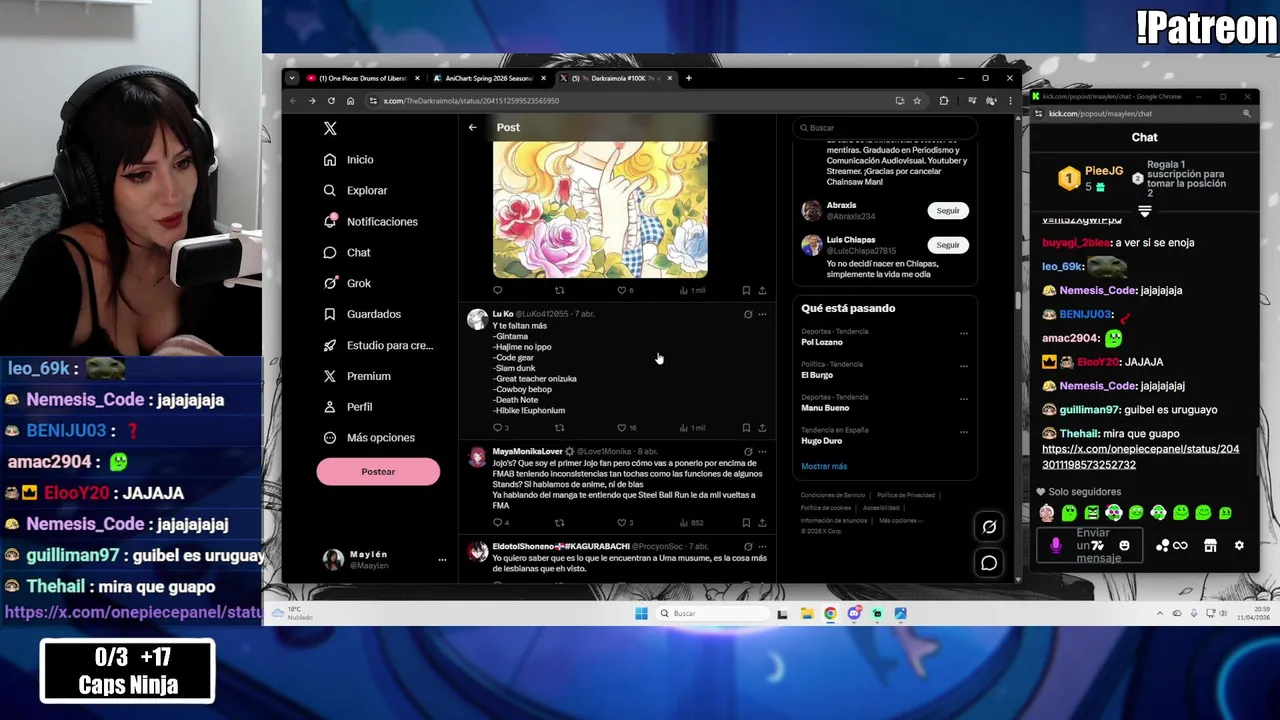Screen dimensions: 1280x720
Task: Open Estudio para creadores item
Action: click(x=378, y=345)
